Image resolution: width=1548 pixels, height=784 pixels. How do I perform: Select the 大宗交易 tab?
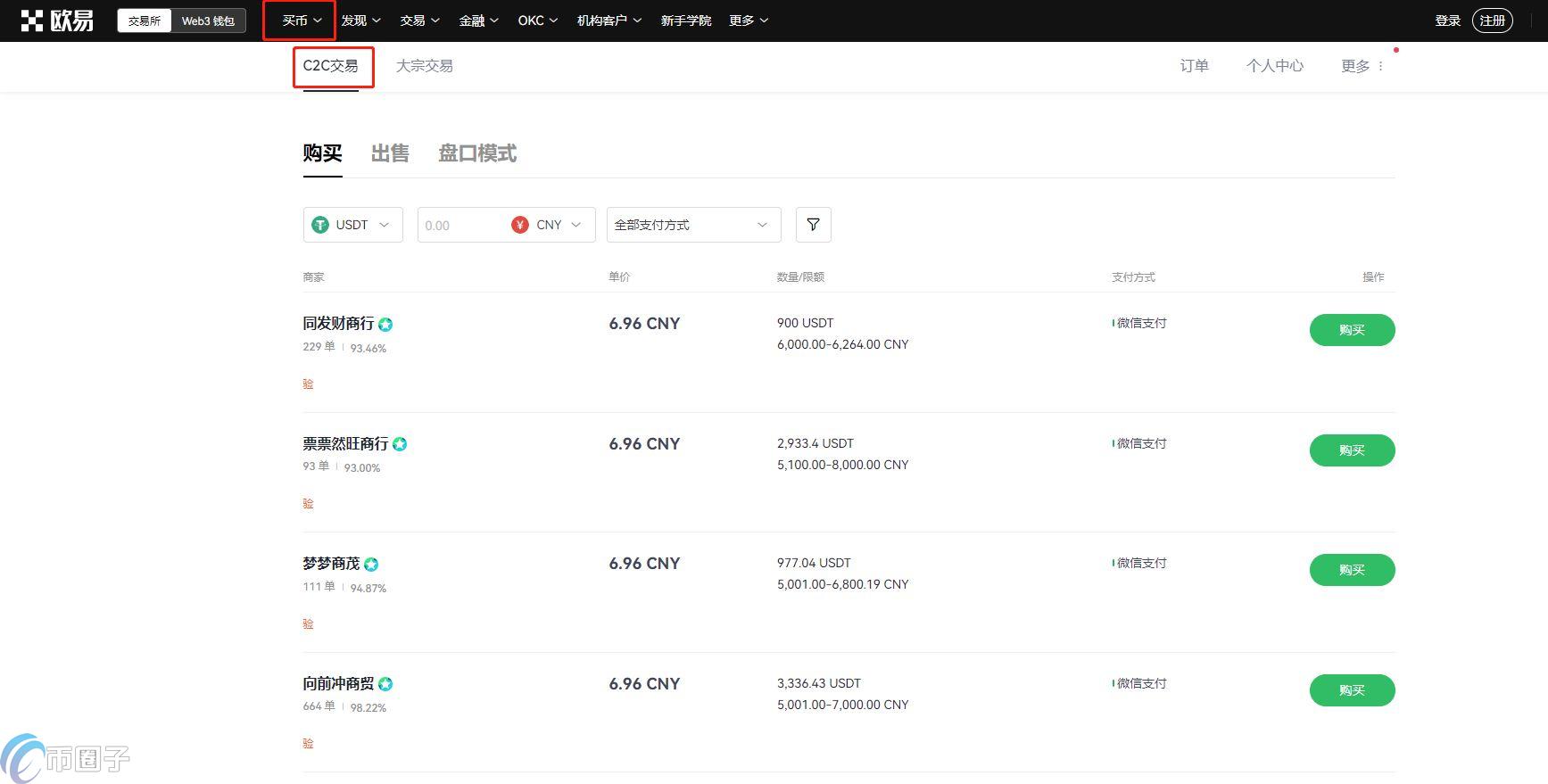[x=425, y=66]
